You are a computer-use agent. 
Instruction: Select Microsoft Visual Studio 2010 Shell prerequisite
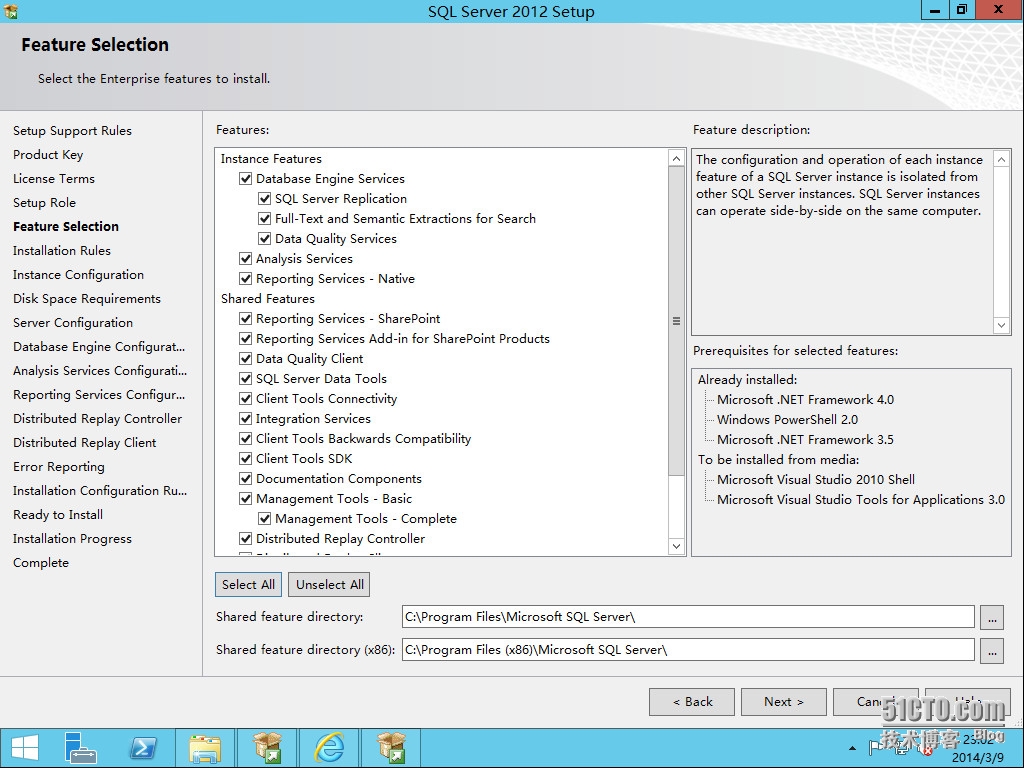coord(816,480)
